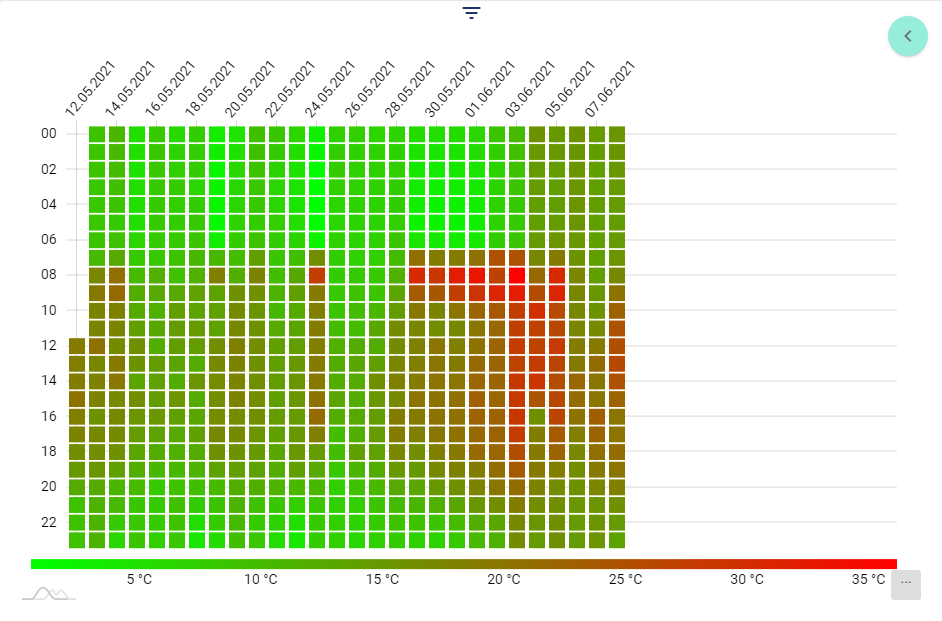942x621 pixels.
Task: Select the 12.05.2021 date label
Action: pyautogui.click(x=89, y=90)
